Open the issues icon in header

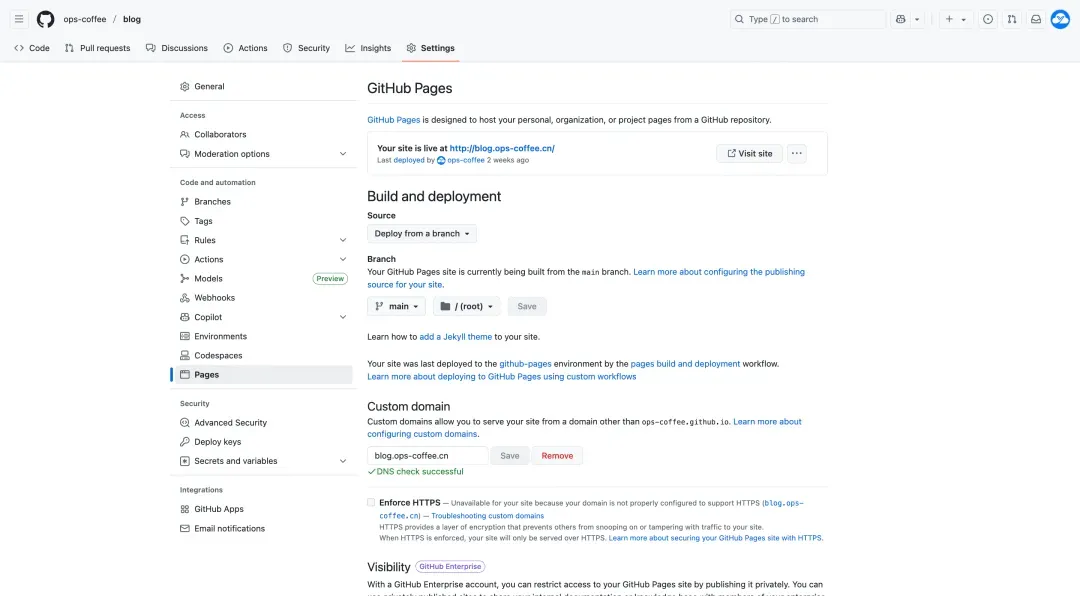point(988,19)
